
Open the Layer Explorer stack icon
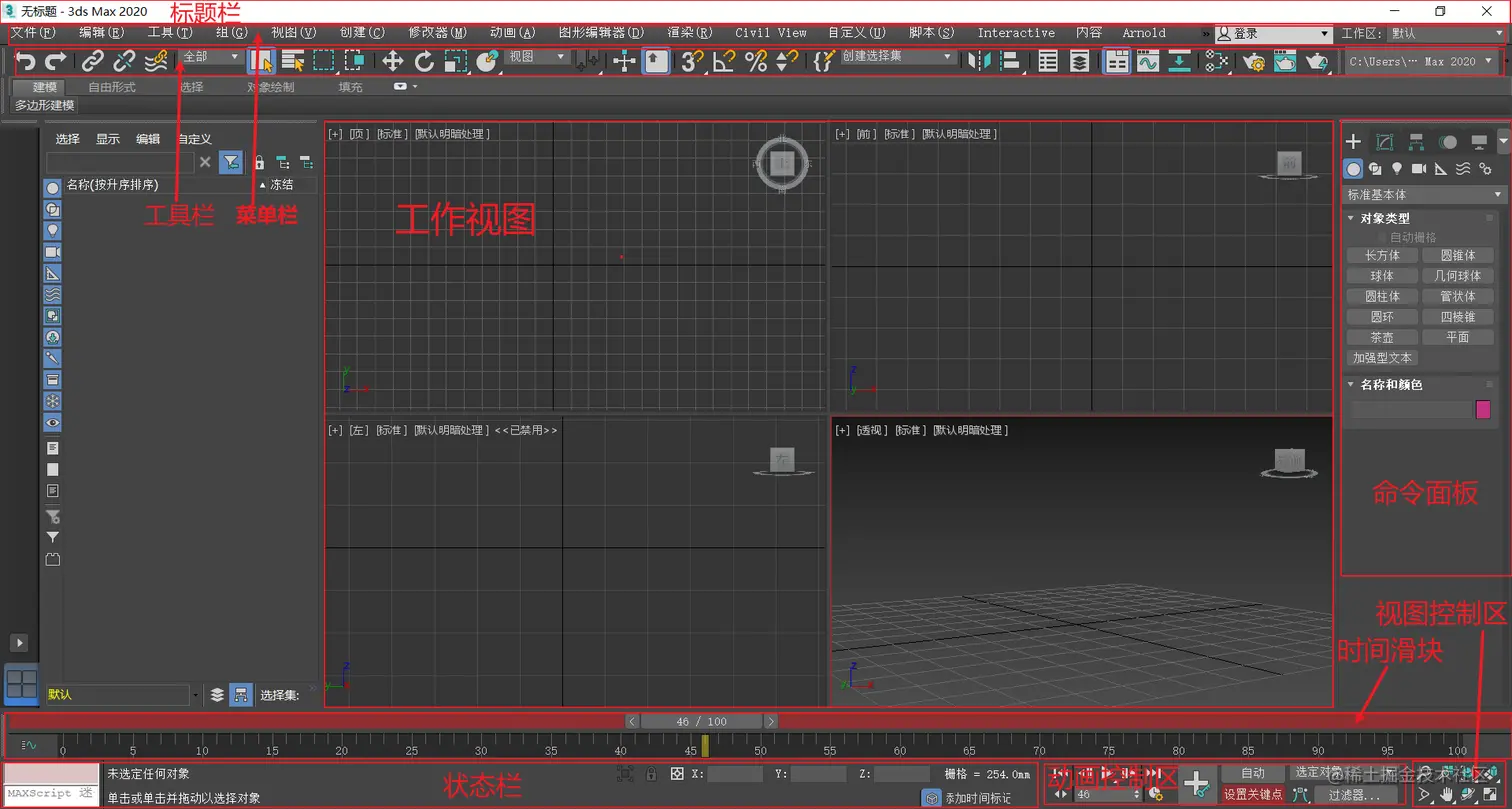coord(1080,62)
